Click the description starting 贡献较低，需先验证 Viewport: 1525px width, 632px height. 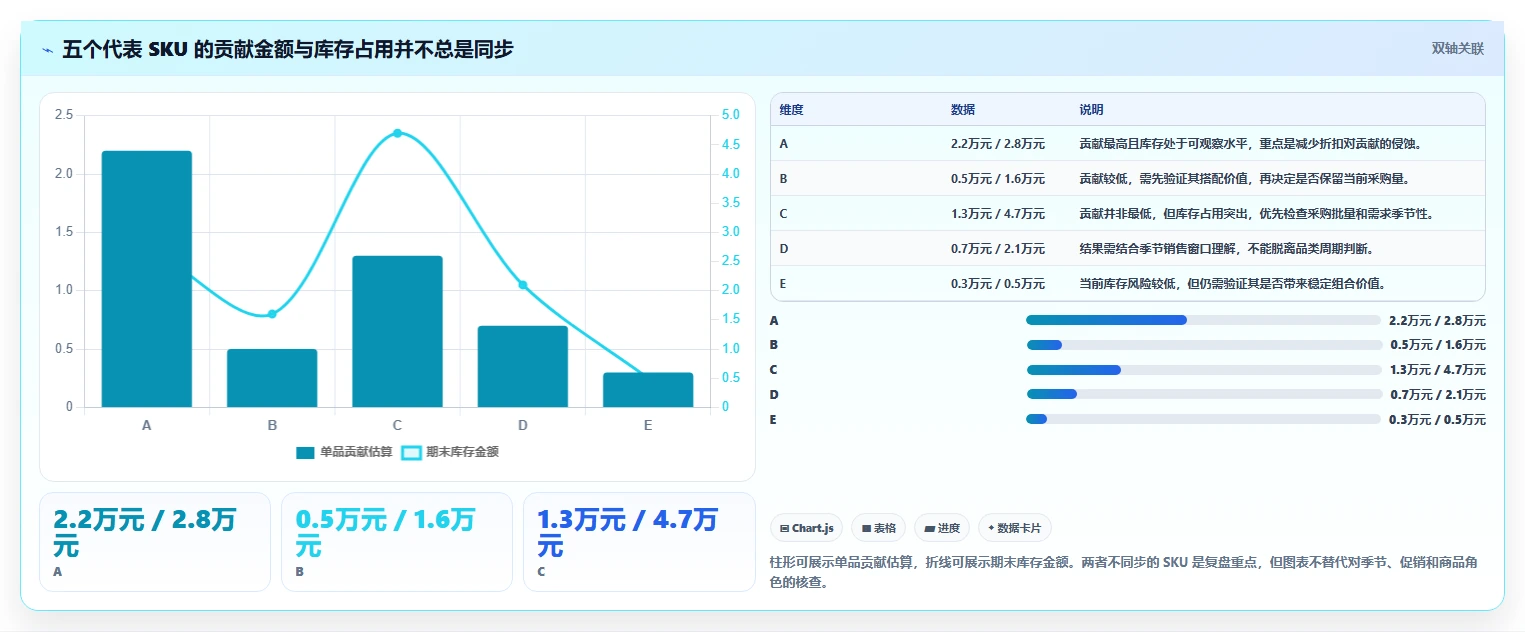1245,179
